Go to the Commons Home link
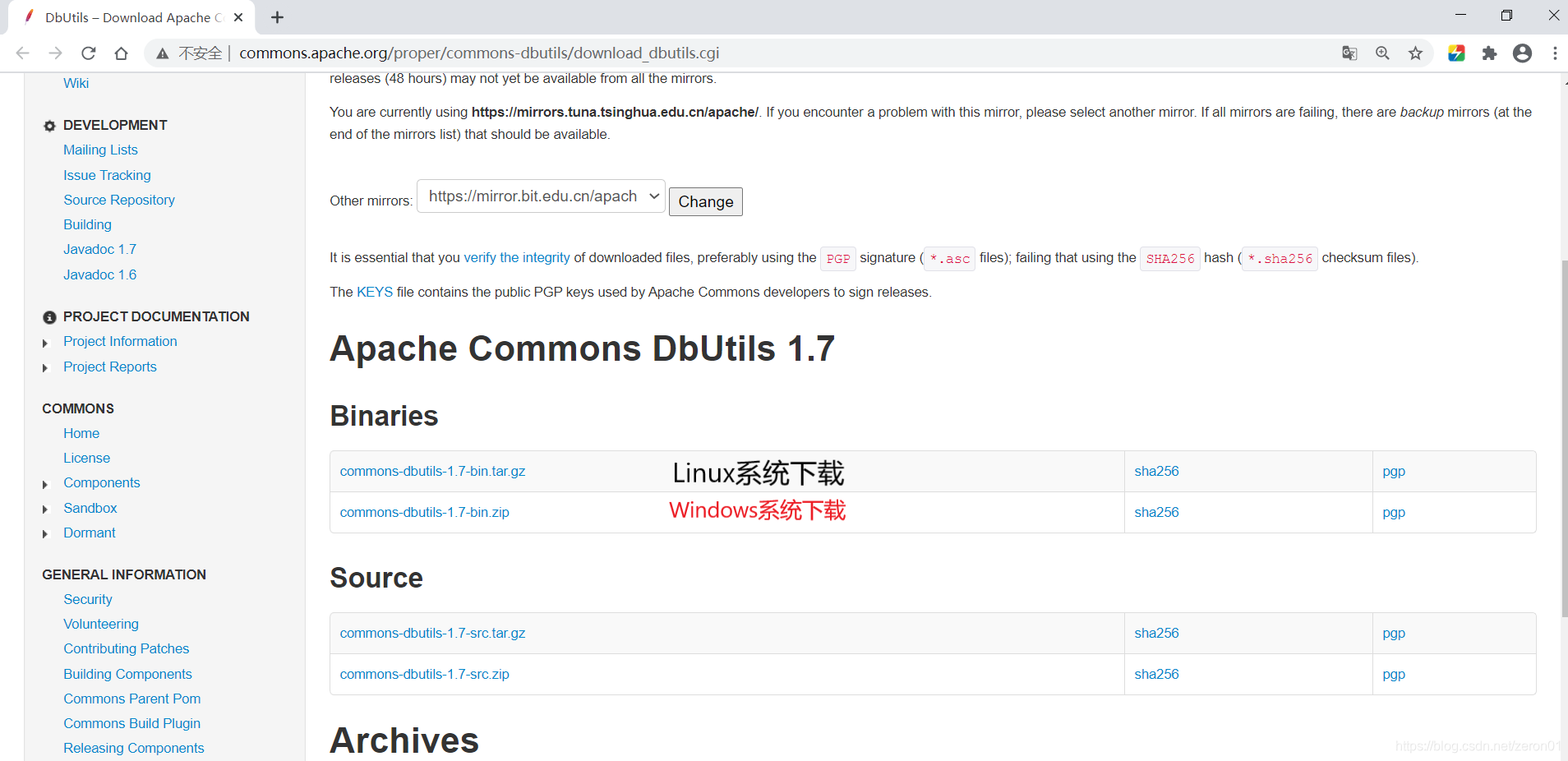1568x761 pixels. coord(81,433)
